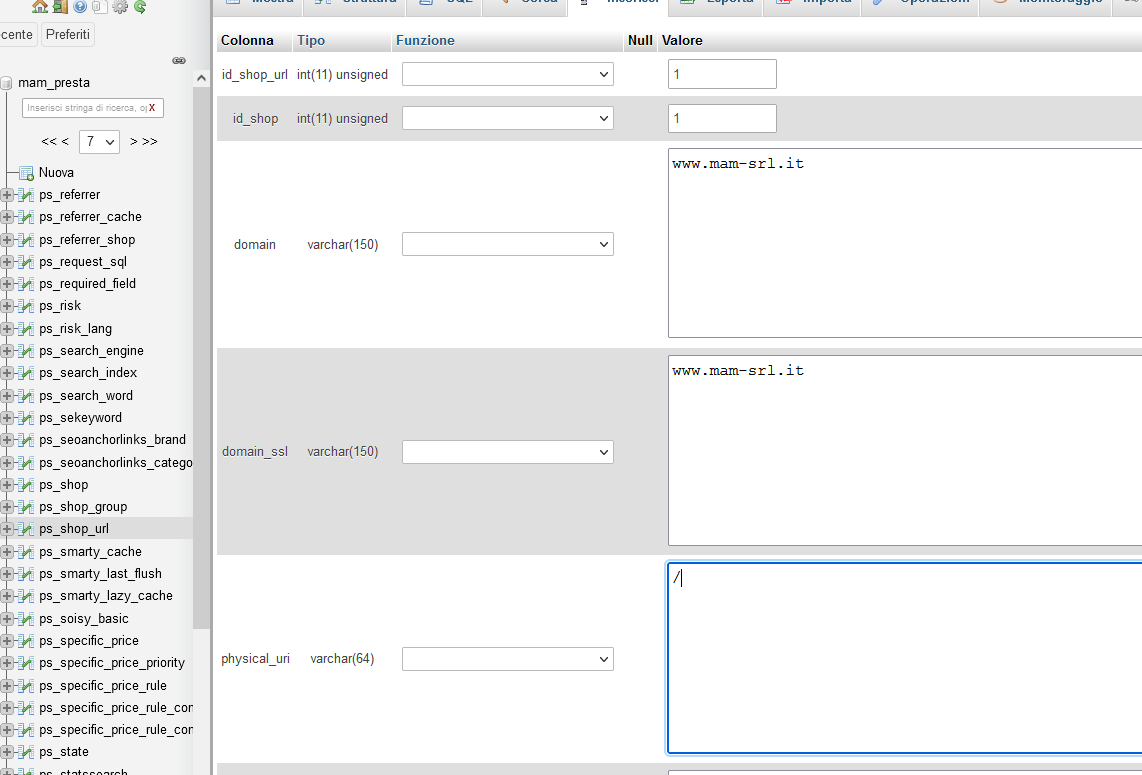Click the red X to clear table filter
1142x775 pixels.
tap(151, 108)
